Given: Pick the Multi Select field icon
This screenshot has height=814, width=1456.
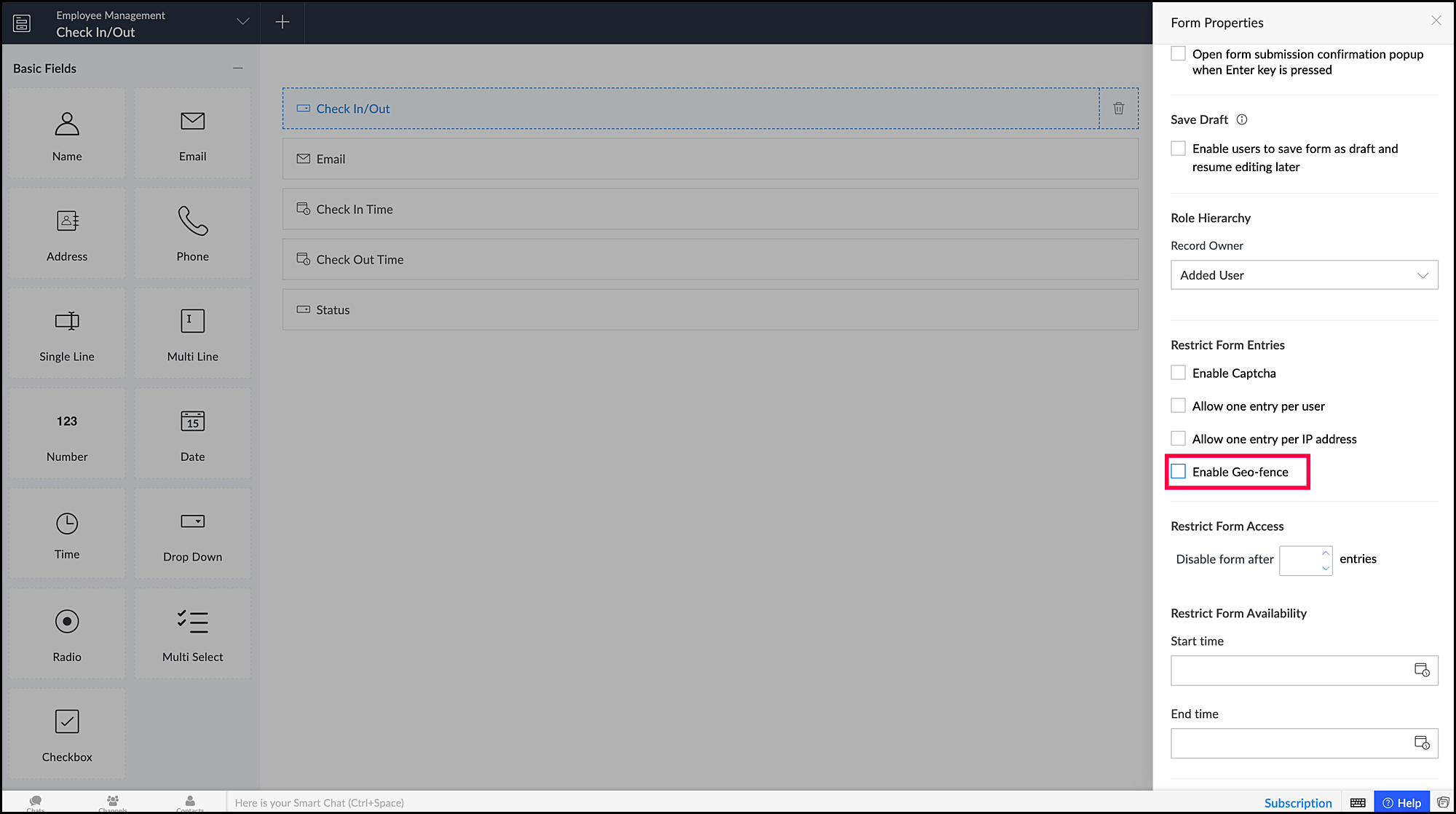Looking at the screenshot, I should (x=192, y=622).
